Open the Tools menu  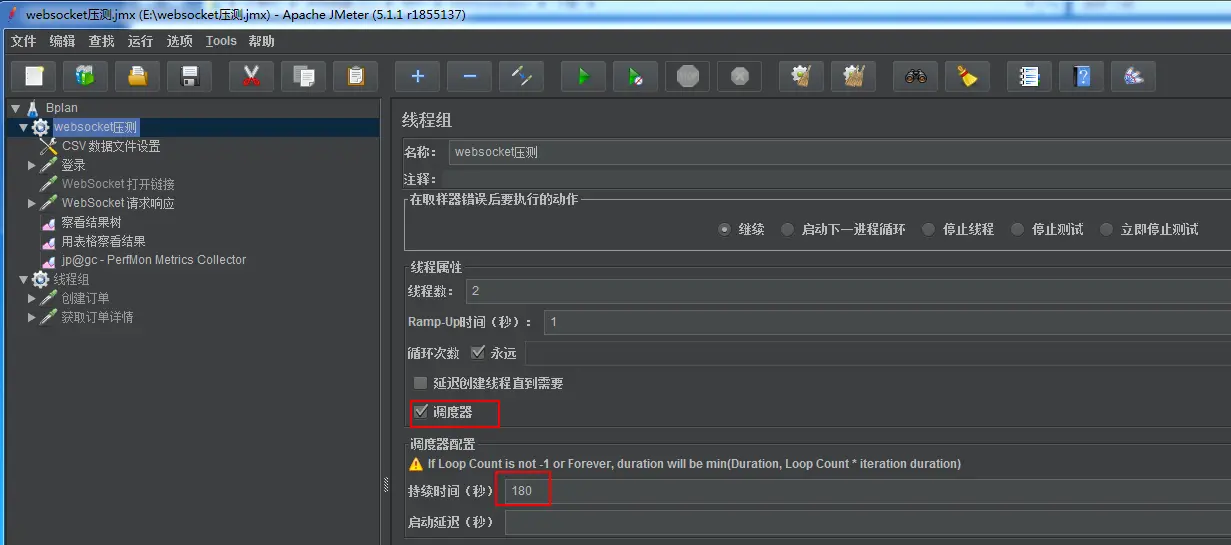(221, 41)
